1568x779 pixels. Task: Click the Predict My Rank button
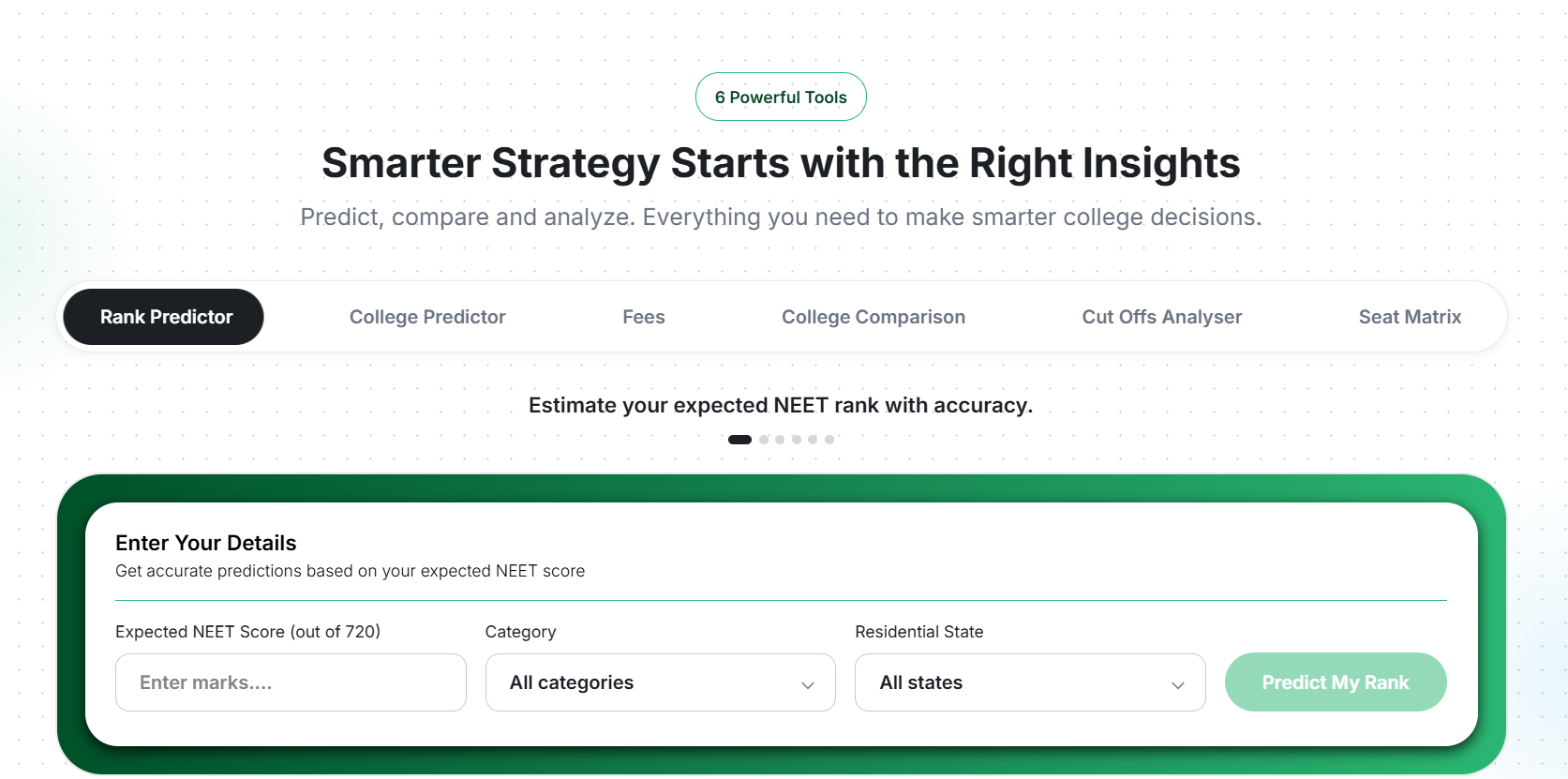click(1336, 682)
